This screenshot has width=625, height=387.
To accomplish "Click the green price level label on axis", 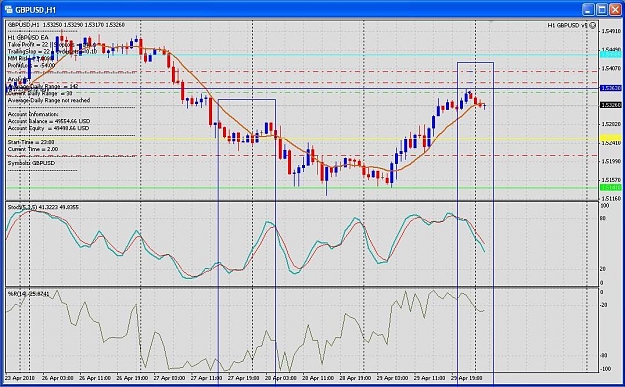I will [x=611, y=187].
